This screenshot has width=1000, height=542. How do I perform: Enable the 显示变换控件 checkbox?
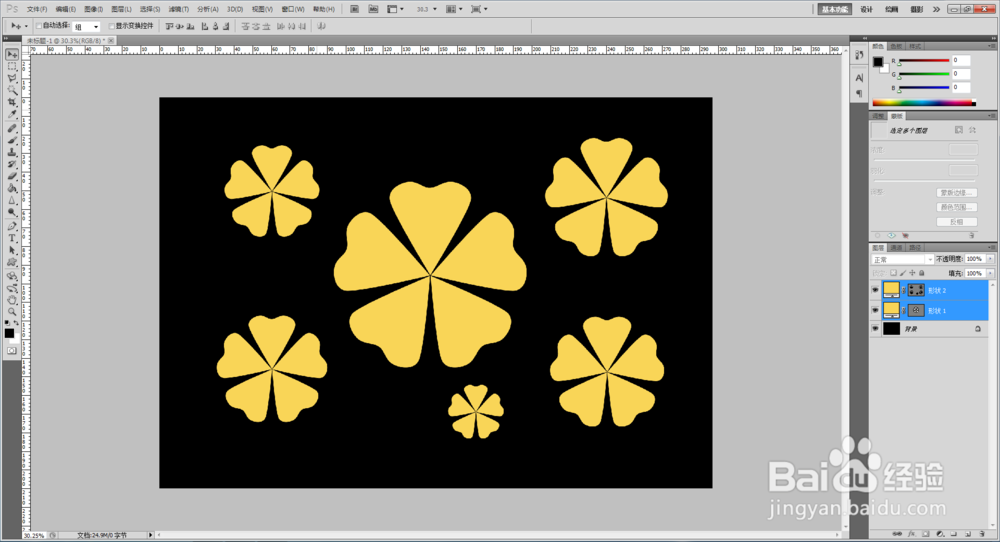coord(112,26)
